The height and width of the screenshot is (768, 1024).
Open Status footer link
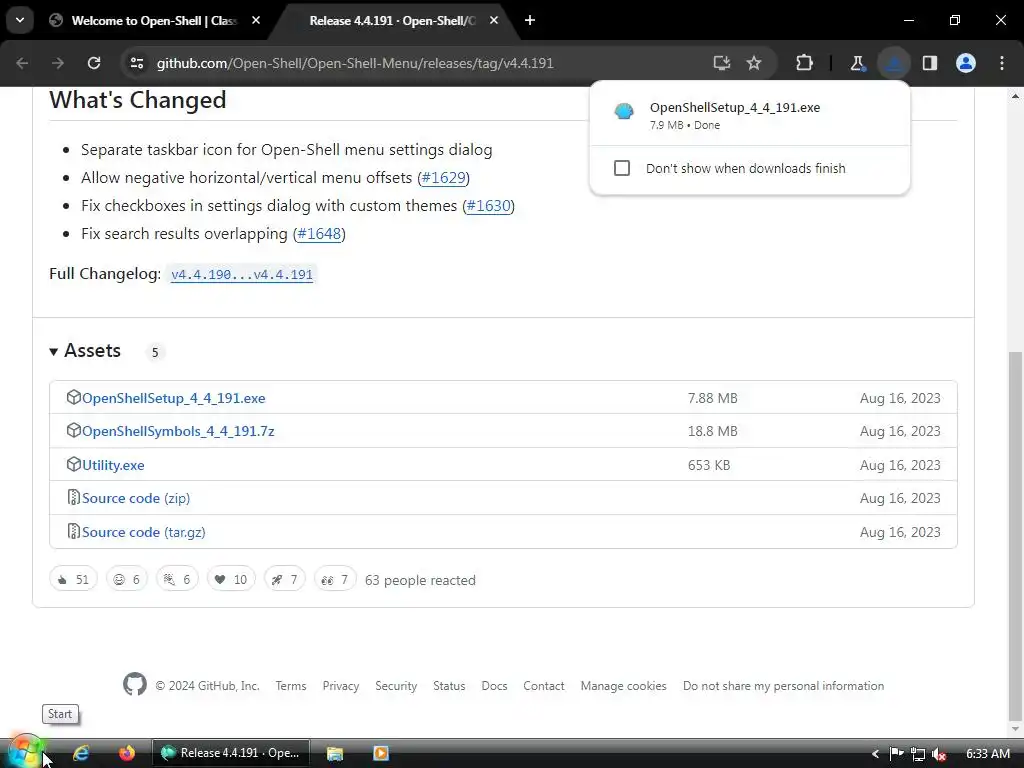click(x=449, y=686)
